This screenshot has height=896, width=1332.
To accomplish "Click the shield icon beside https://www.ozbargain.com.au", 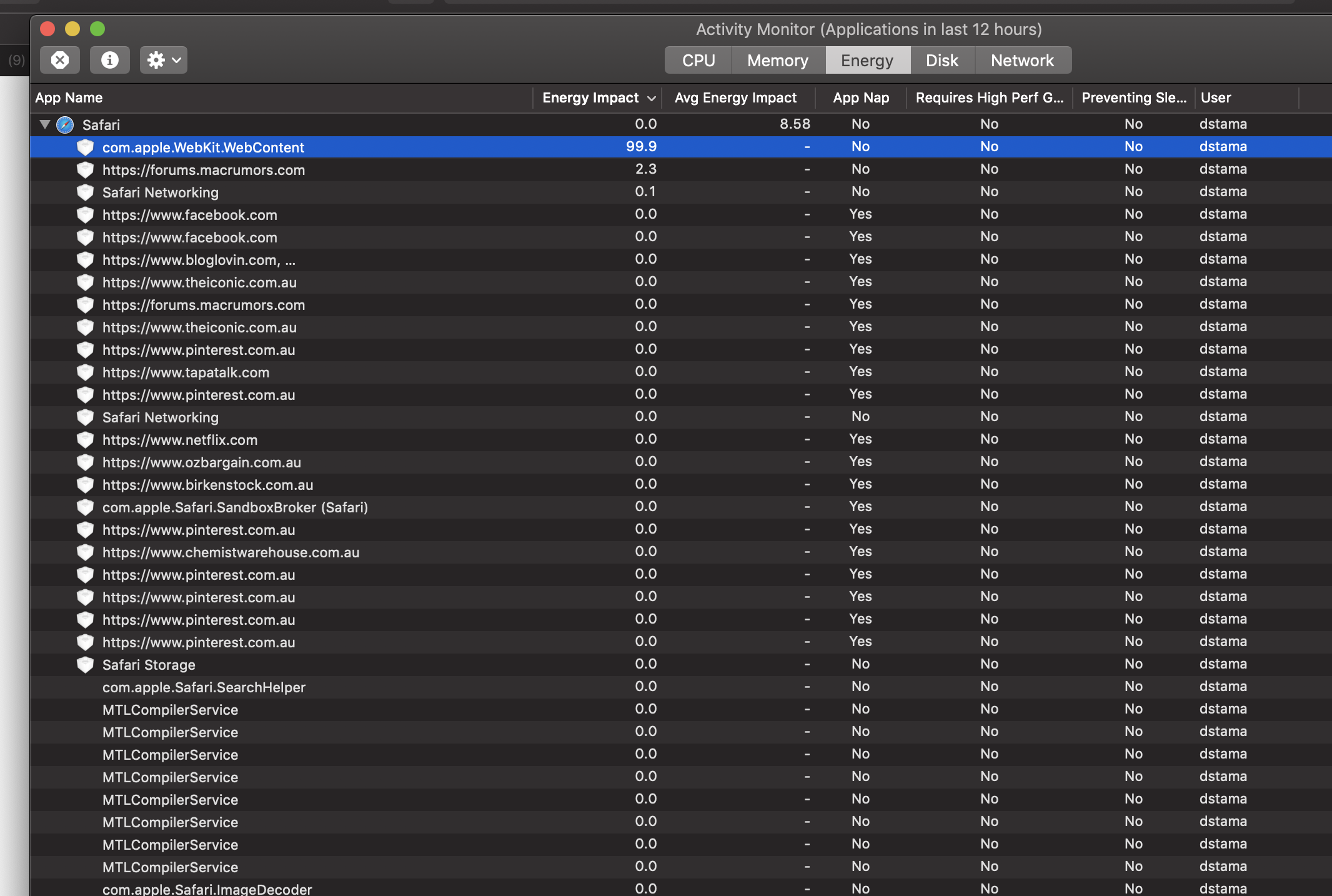I will [85, 462].
